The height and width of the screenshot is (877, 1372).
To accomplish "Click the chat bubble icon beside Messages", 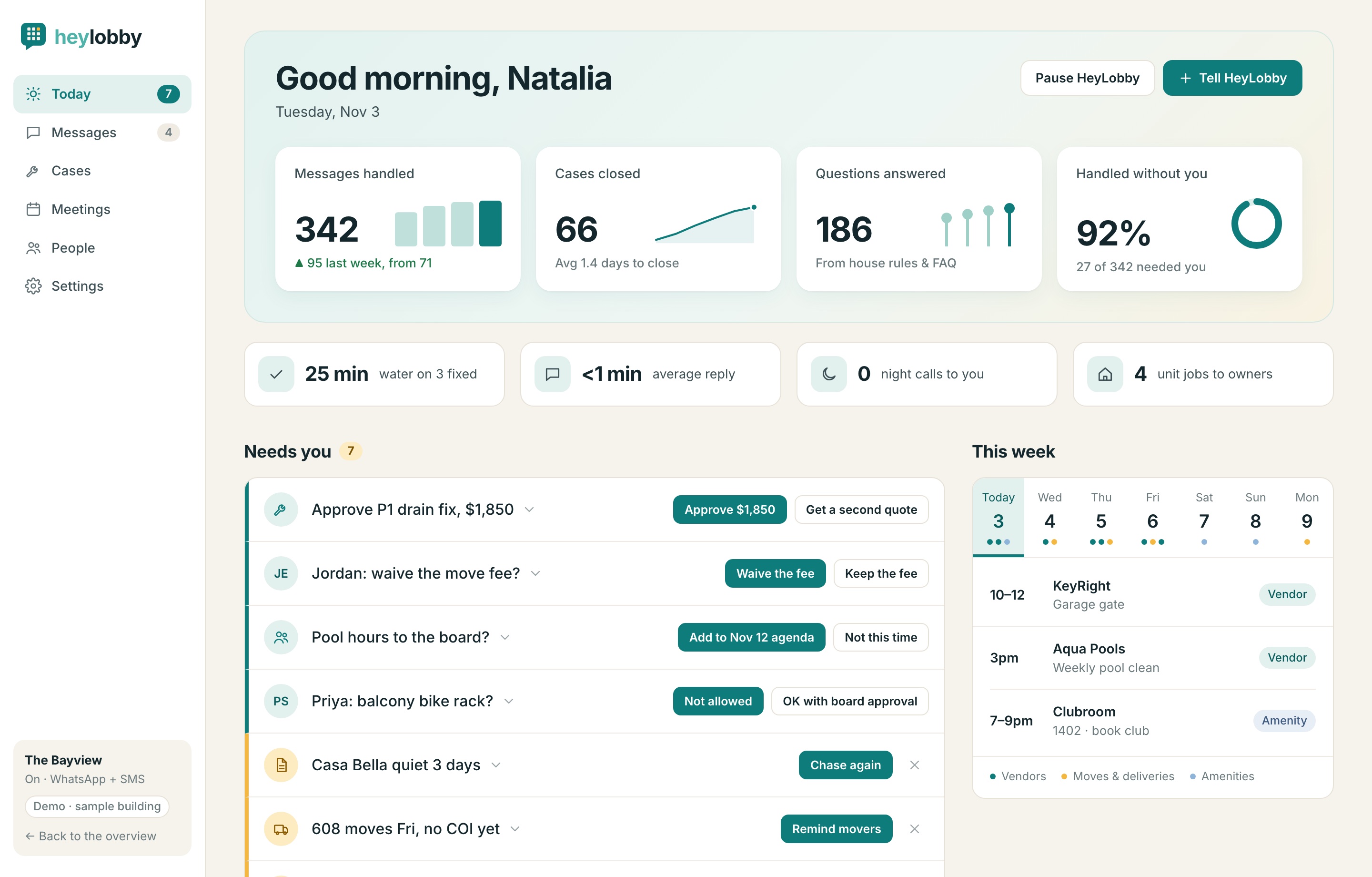I will point(33,133).
